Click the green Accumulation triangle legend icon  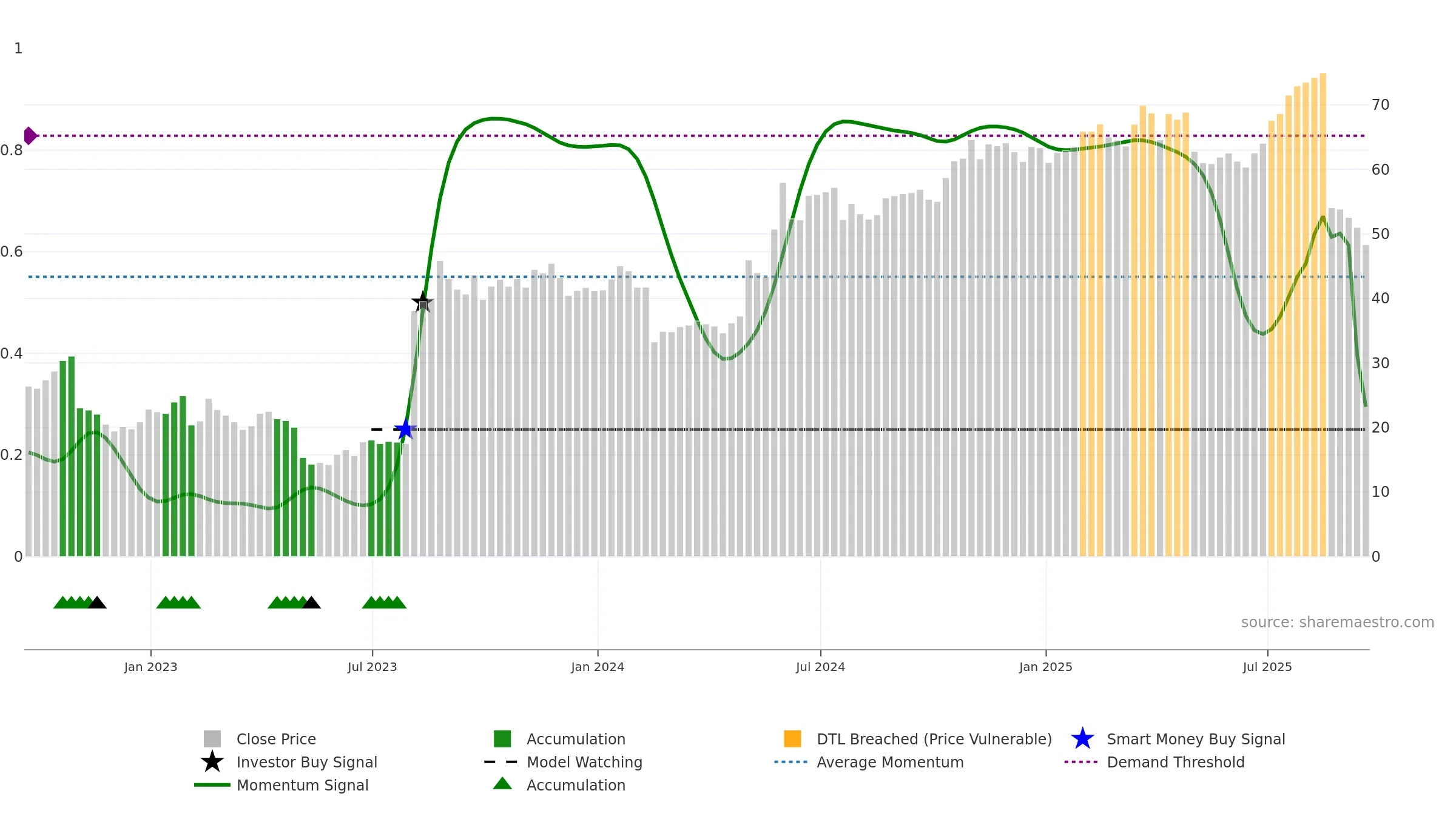pos(502,783)
